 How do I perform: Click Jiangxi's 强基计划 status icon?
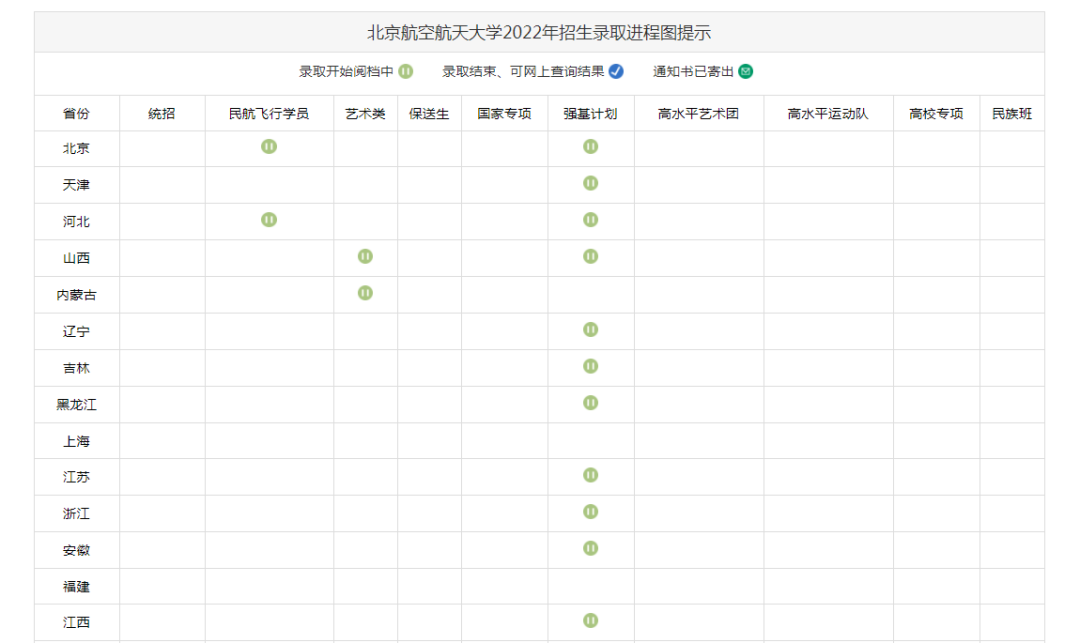coord(590,620)
